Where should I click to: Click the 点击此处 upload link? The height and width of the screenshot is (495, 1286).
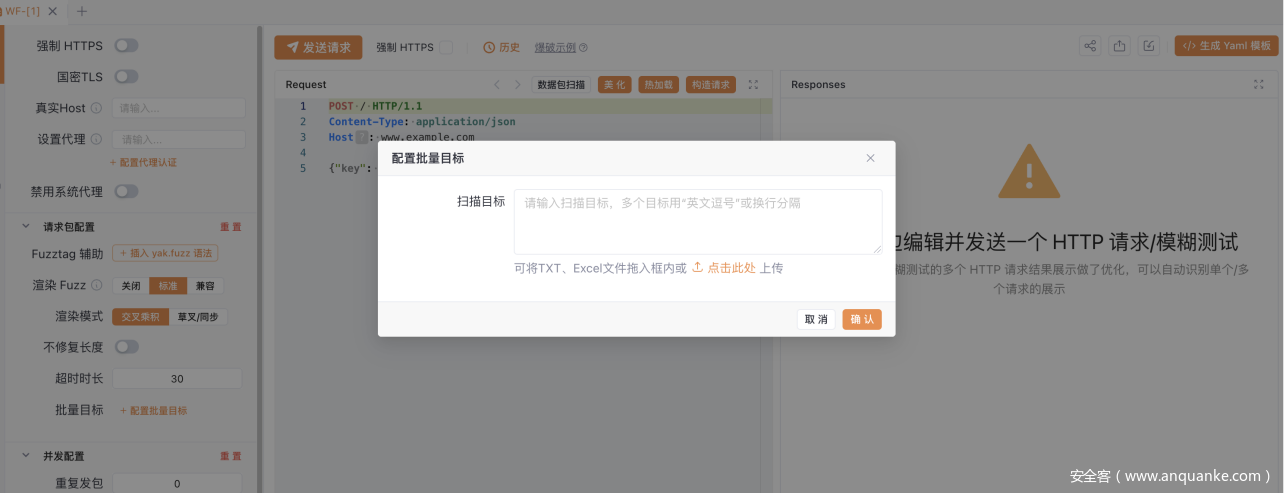[730, 268]
